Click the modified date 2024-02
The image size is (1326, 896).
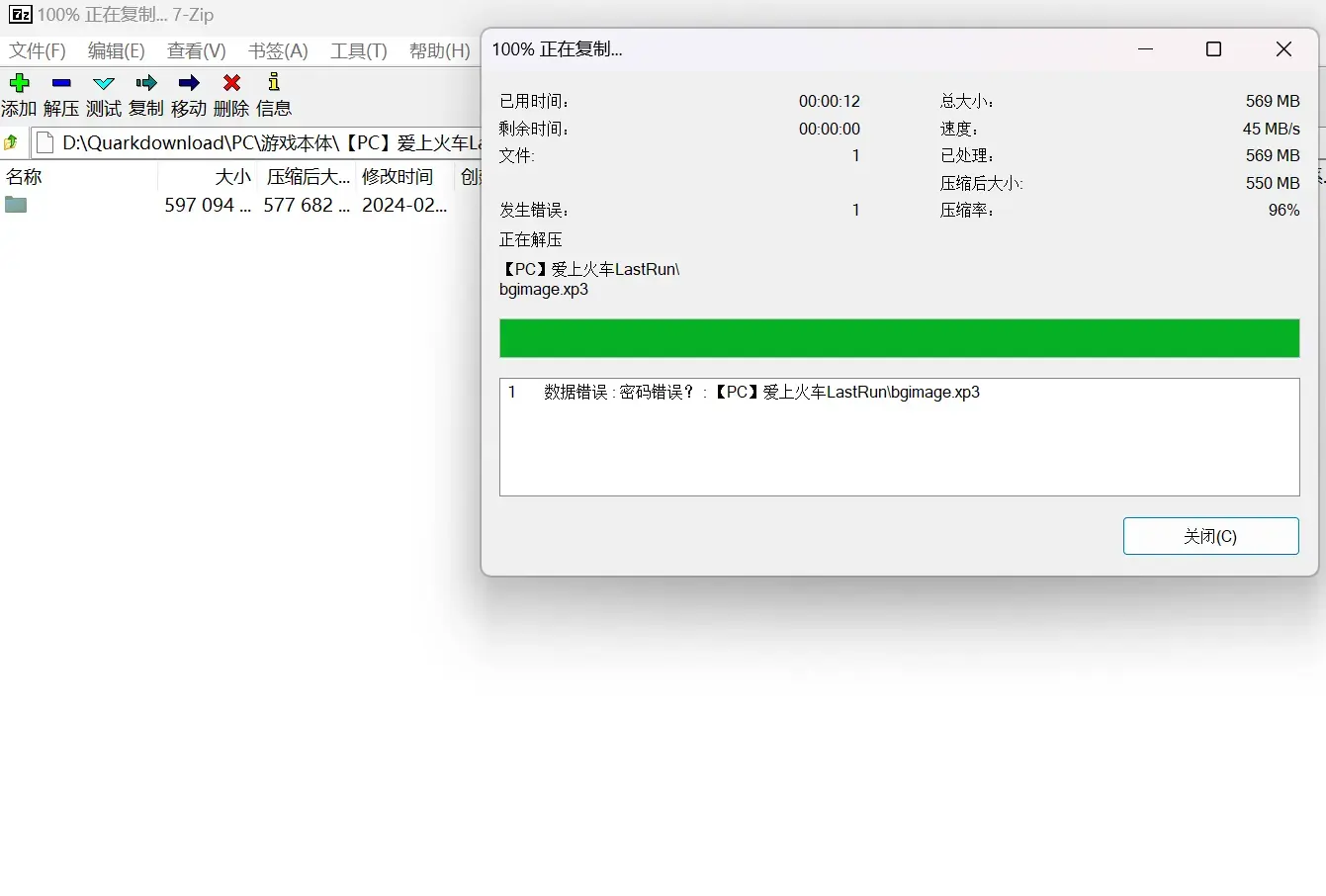404,205
